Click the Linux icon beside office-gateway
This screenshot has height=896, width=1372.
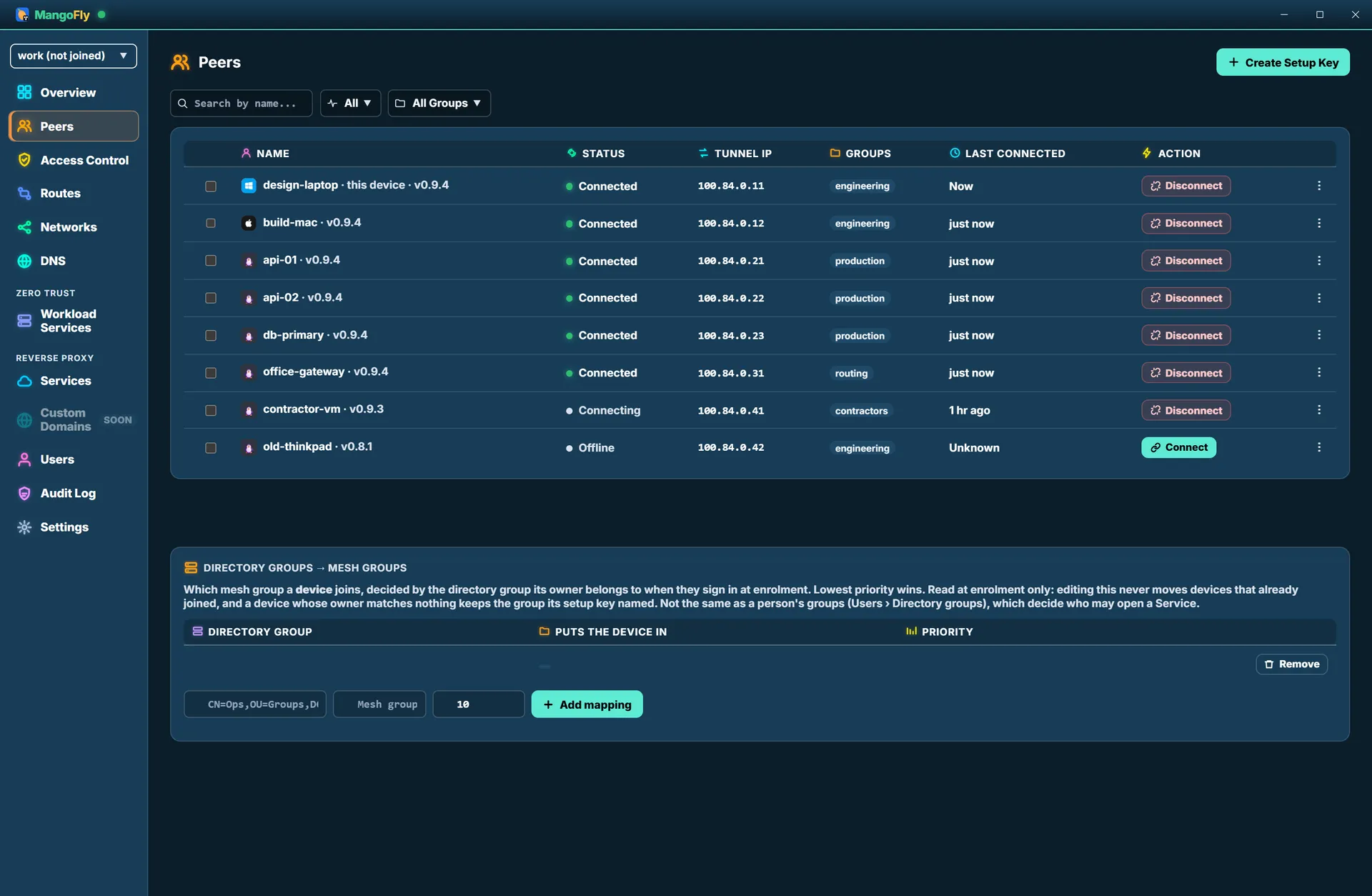[248, 373]
